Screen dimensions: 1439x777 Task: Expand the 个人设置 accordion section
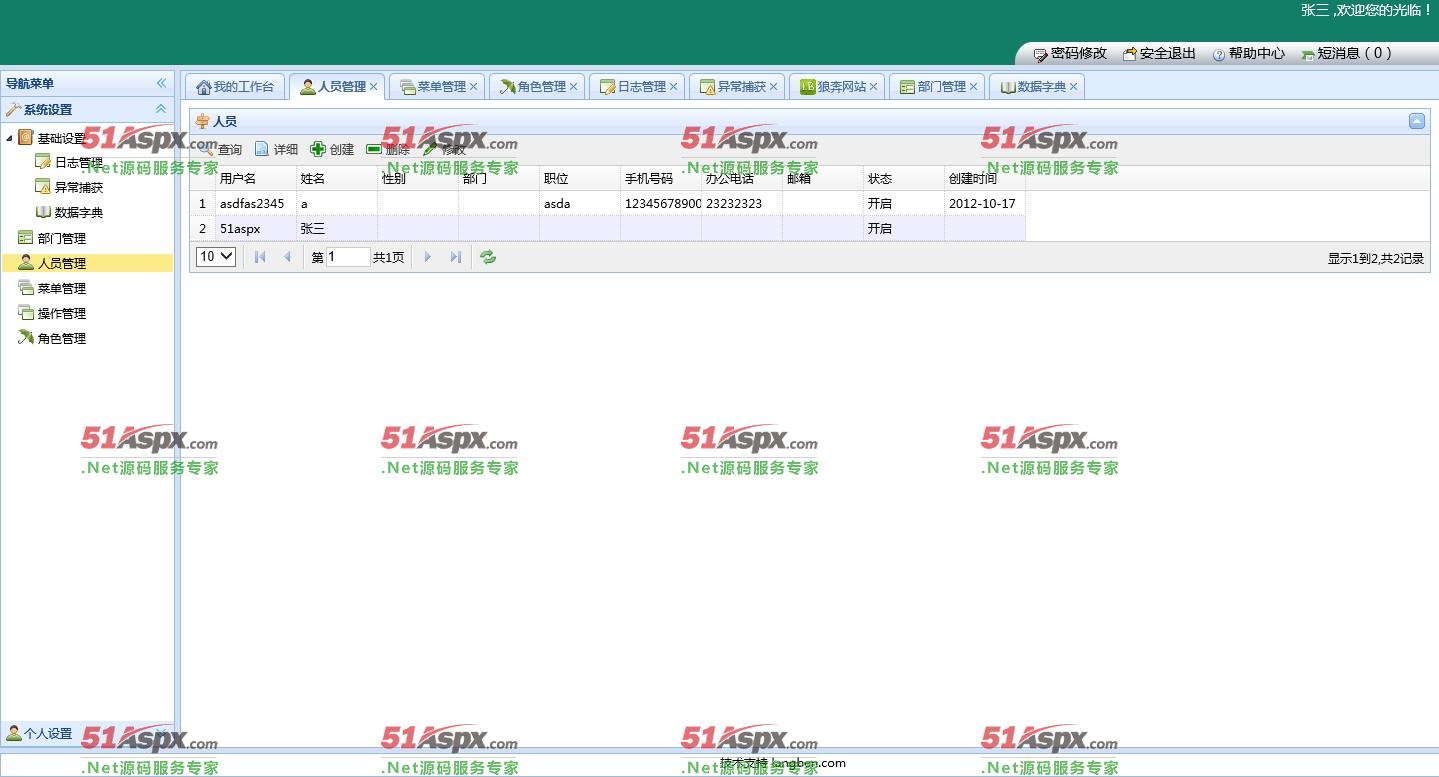coord(87,733)
